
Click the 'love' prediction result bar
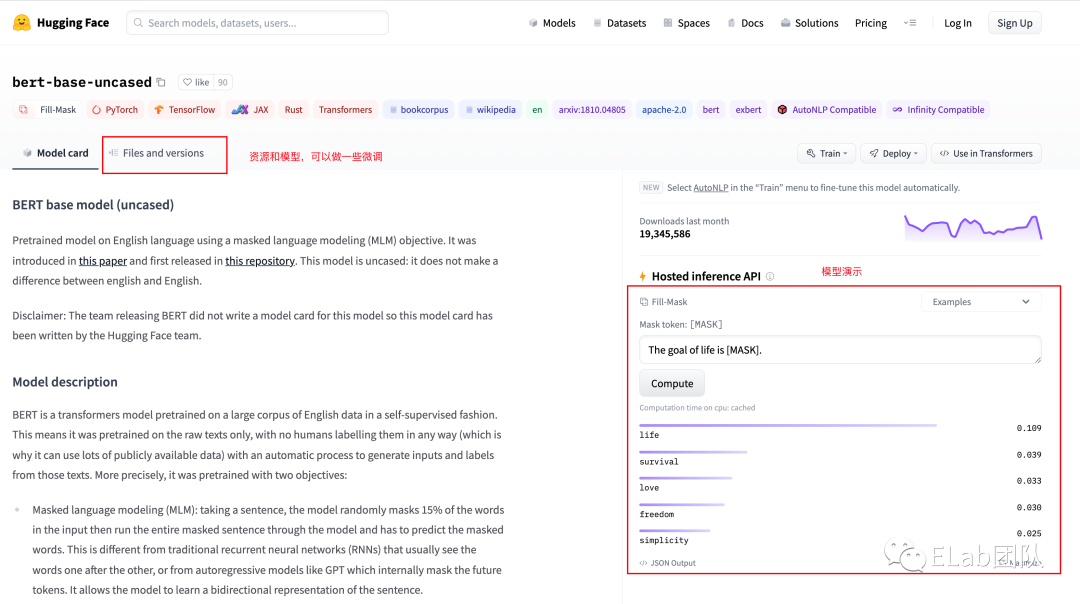pyautogui.click(x=685, y=478)
